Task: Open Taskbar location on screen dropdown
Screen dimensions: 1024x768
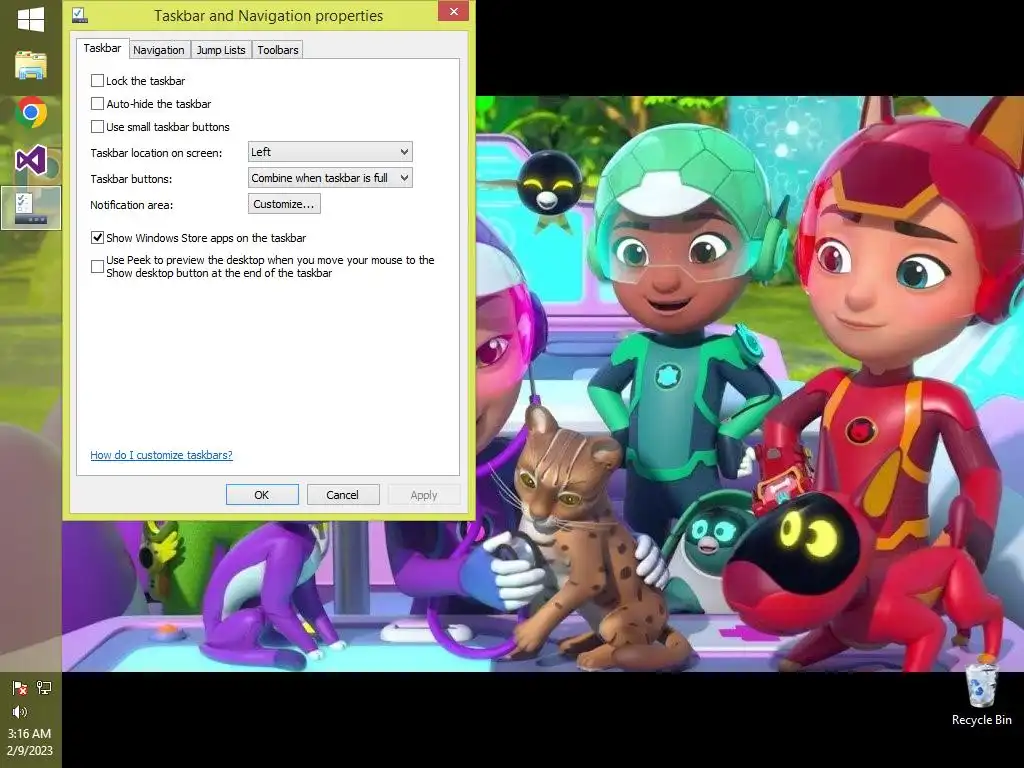Action: pyautogui.click(x=330, y=152)
